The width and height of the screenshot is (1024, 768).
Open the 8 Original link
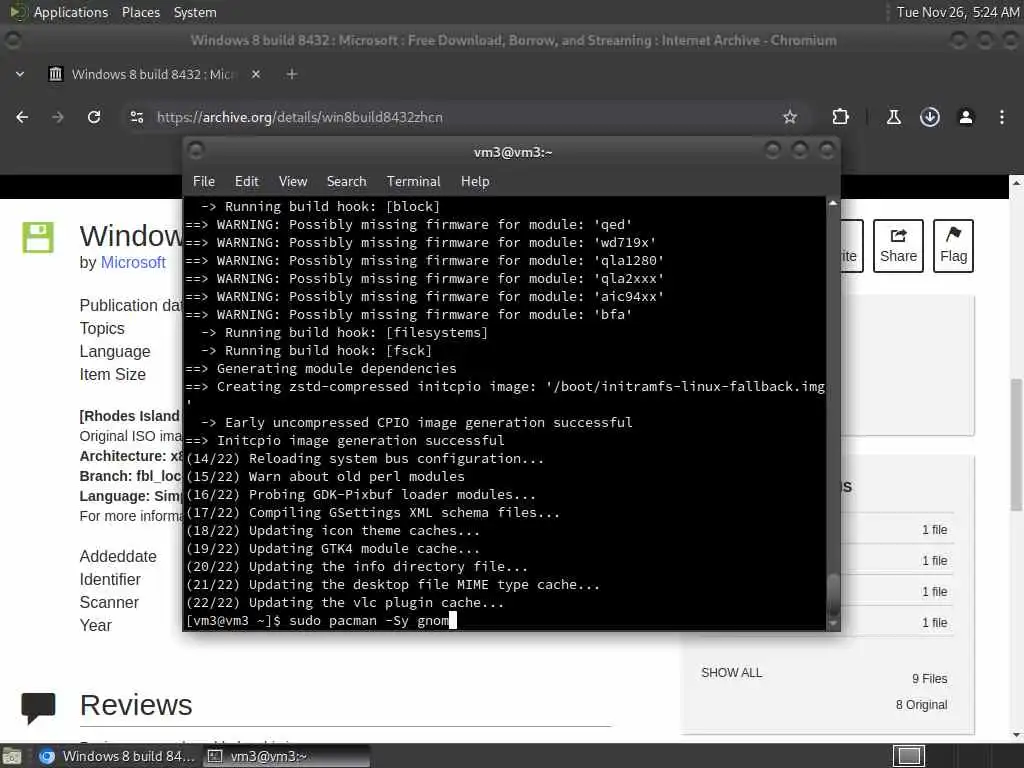[x=921, y=705]
